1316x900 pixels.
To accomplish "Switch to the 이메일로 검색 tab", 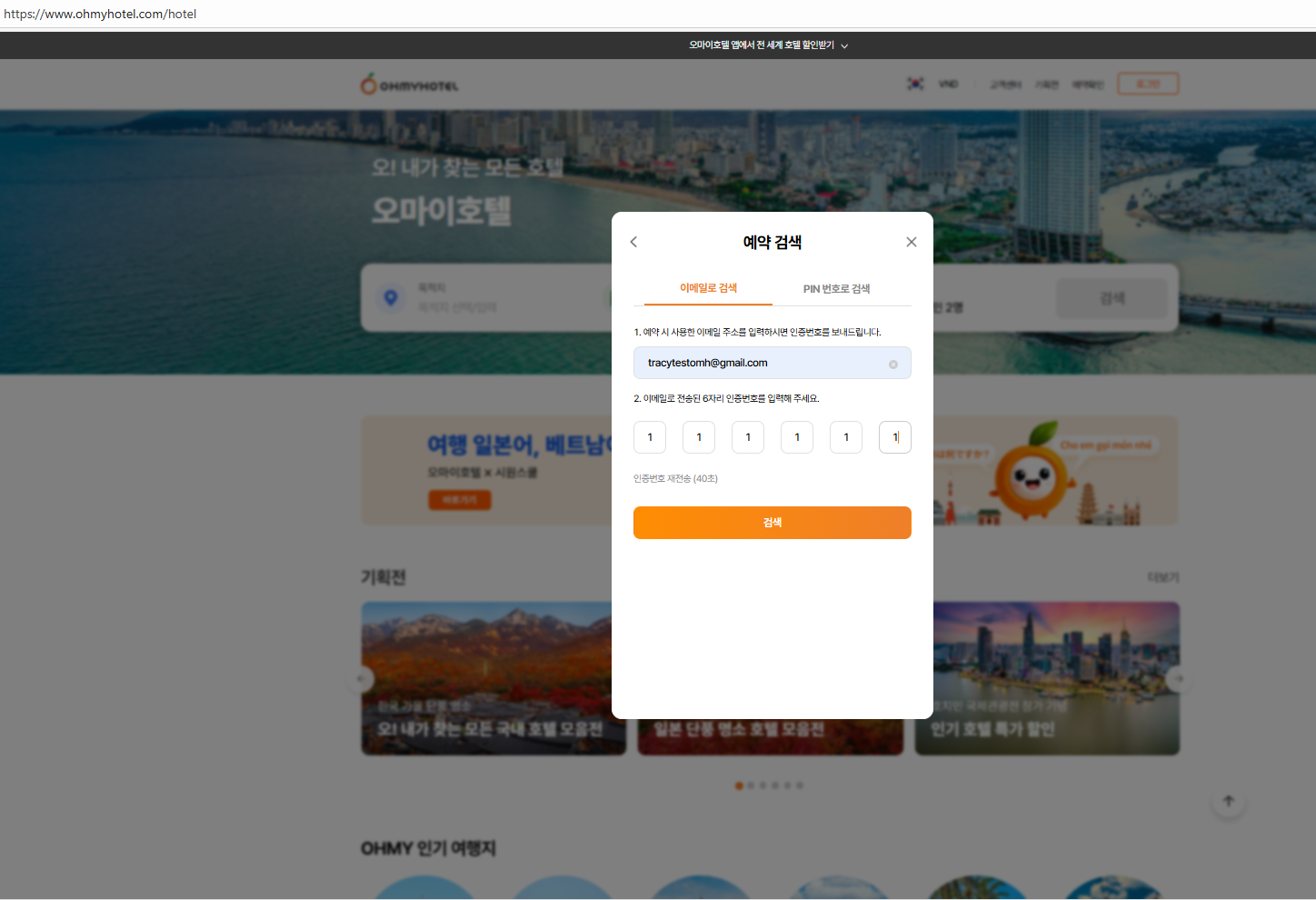I will tap(708, 288).
